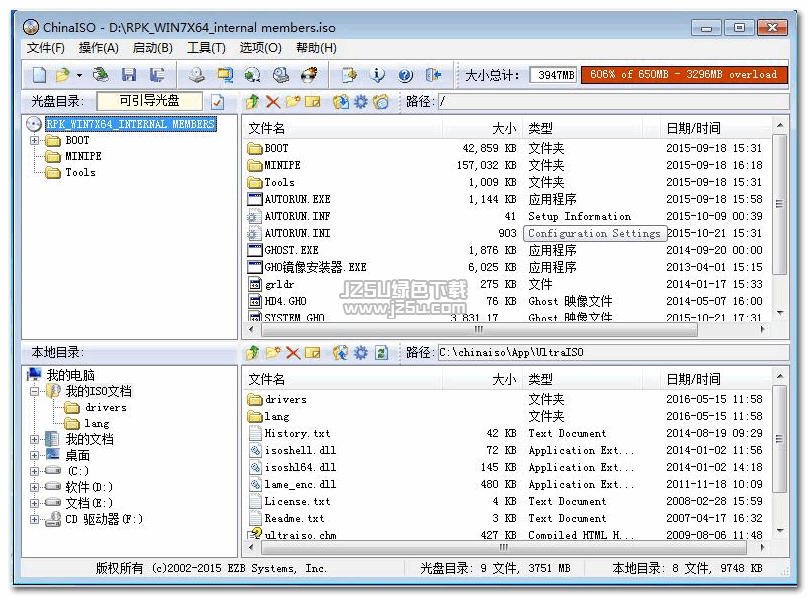808x598 pixels.
Task: Select isoshell.dll in the local file list
Action: pyautogui.click(x=505, y=451)
